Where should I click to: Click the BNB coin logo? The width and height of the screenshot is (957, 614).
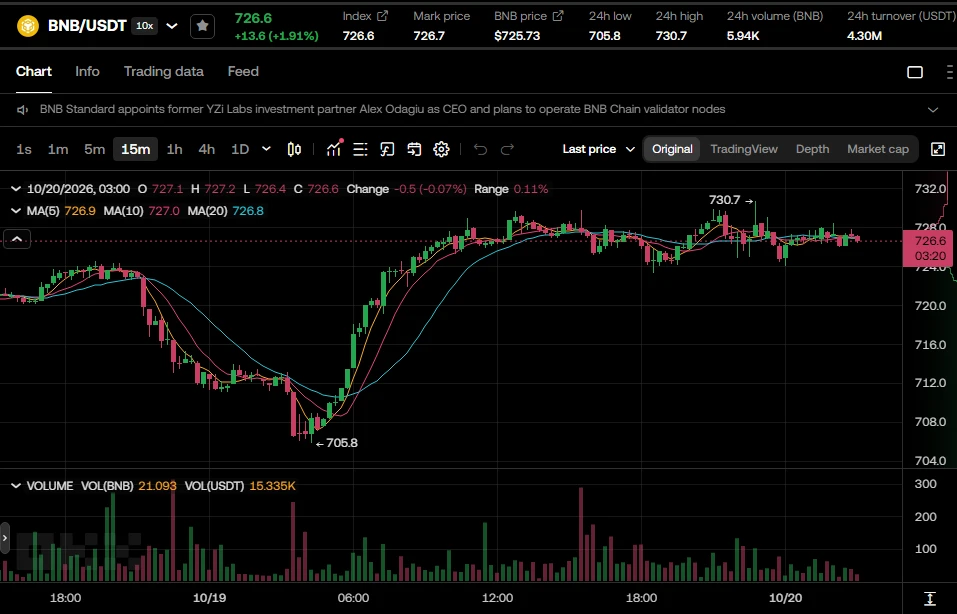27,26
